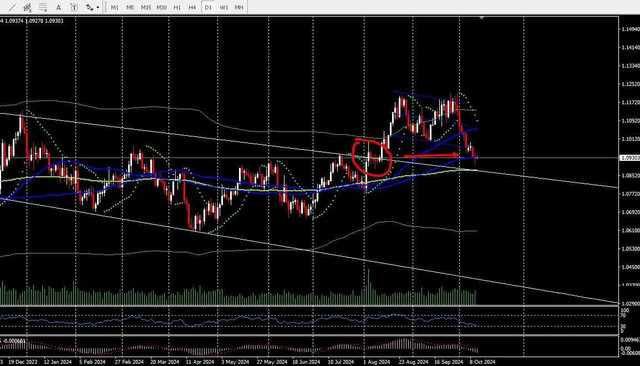Select the D1 daily timeframe
Viewport: 640px width, 366px height.
[x=208, y=7]
